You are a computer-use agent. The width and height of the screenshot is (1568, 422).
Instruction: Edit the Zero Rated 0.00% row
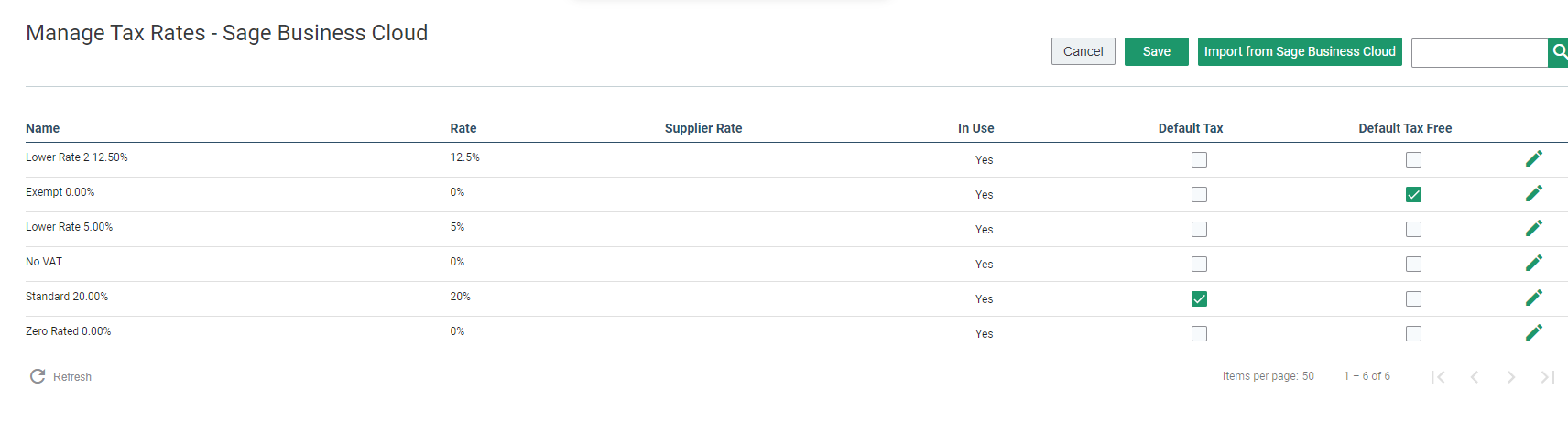click(x=1534, y=332)
